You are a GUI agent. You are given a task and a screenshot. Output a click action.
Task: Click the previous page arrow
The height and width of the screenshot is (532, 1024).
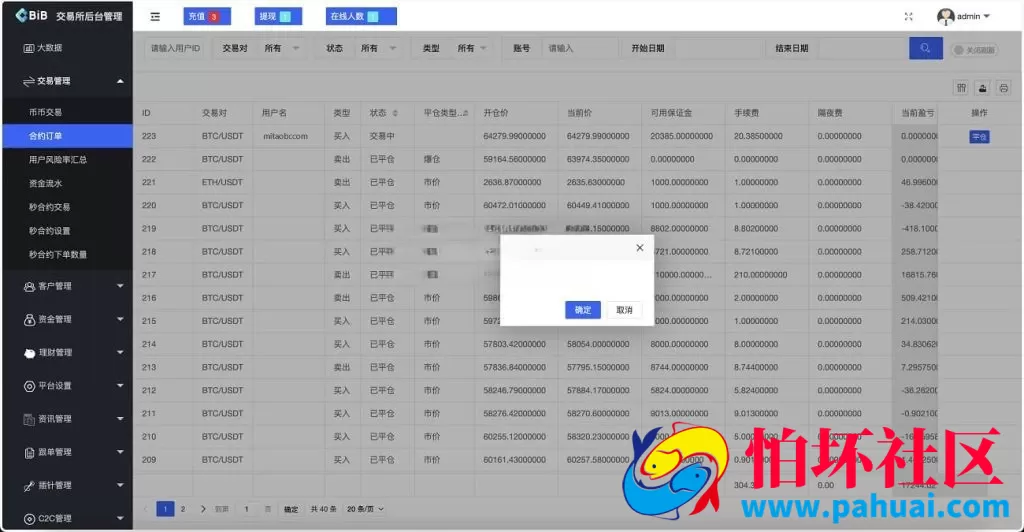pos(146,509)
